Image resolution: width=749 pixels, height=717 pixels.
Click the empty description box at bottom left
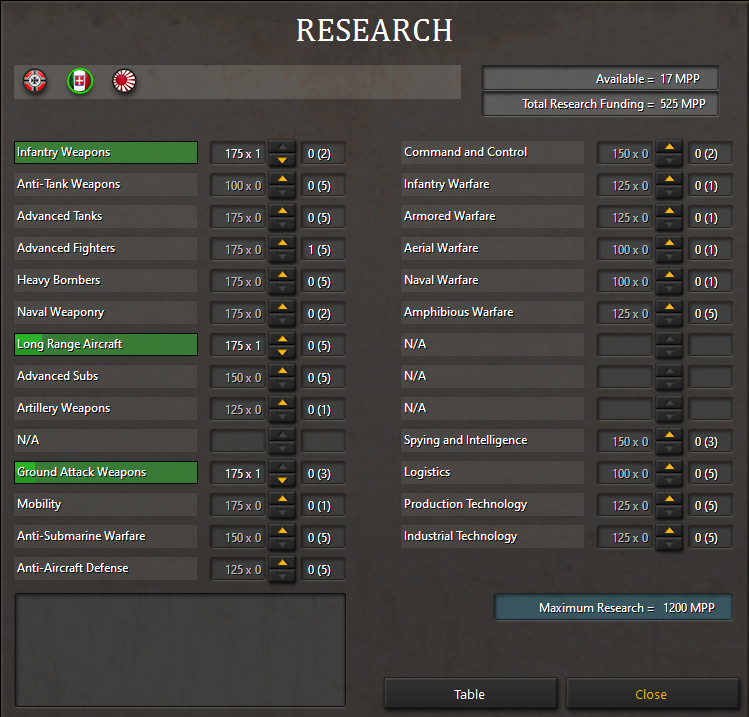pos(180,650)
